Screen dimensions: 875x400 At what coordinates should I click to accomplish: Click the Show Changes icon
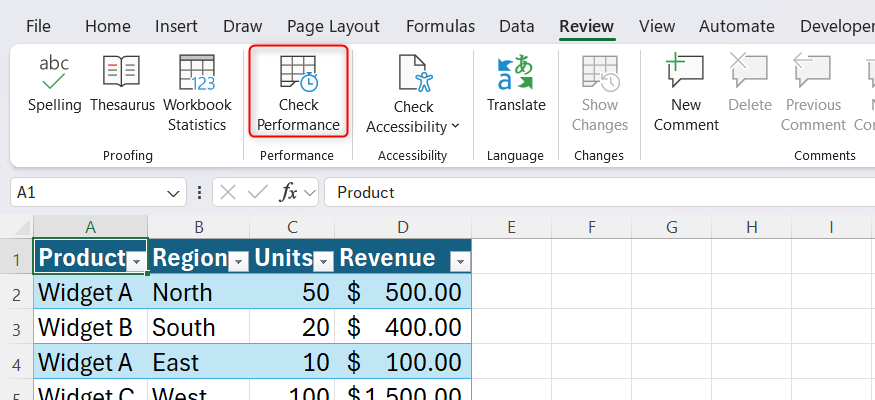click(600, 74)
